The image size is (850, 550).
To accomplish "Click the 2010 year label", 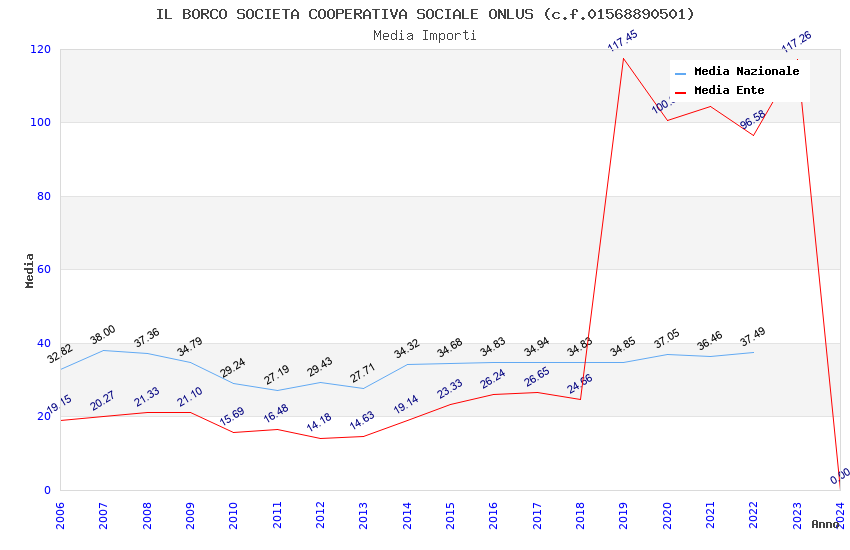I will (234, 515).
